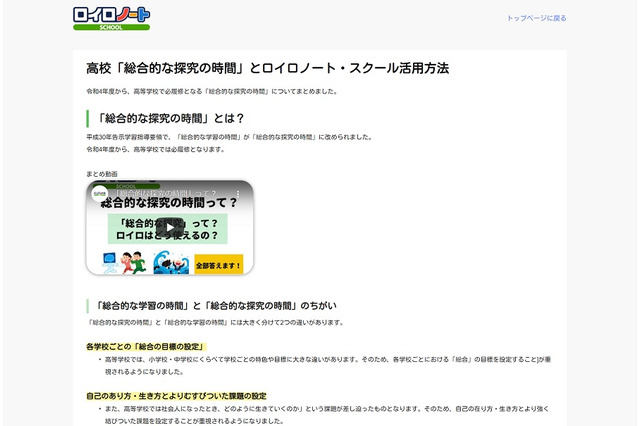Click the page title 高校「総合的な探究の時間」とロイロノート
Viewport: 640px width, 426px height.
(x=267, y=68)
